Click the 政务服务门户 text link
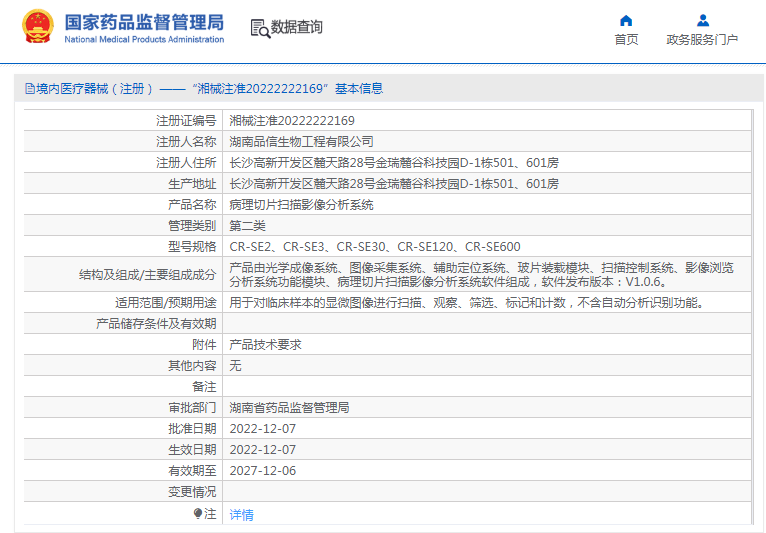The width and height of the screenshot is (766, 533). pos(702,40)
